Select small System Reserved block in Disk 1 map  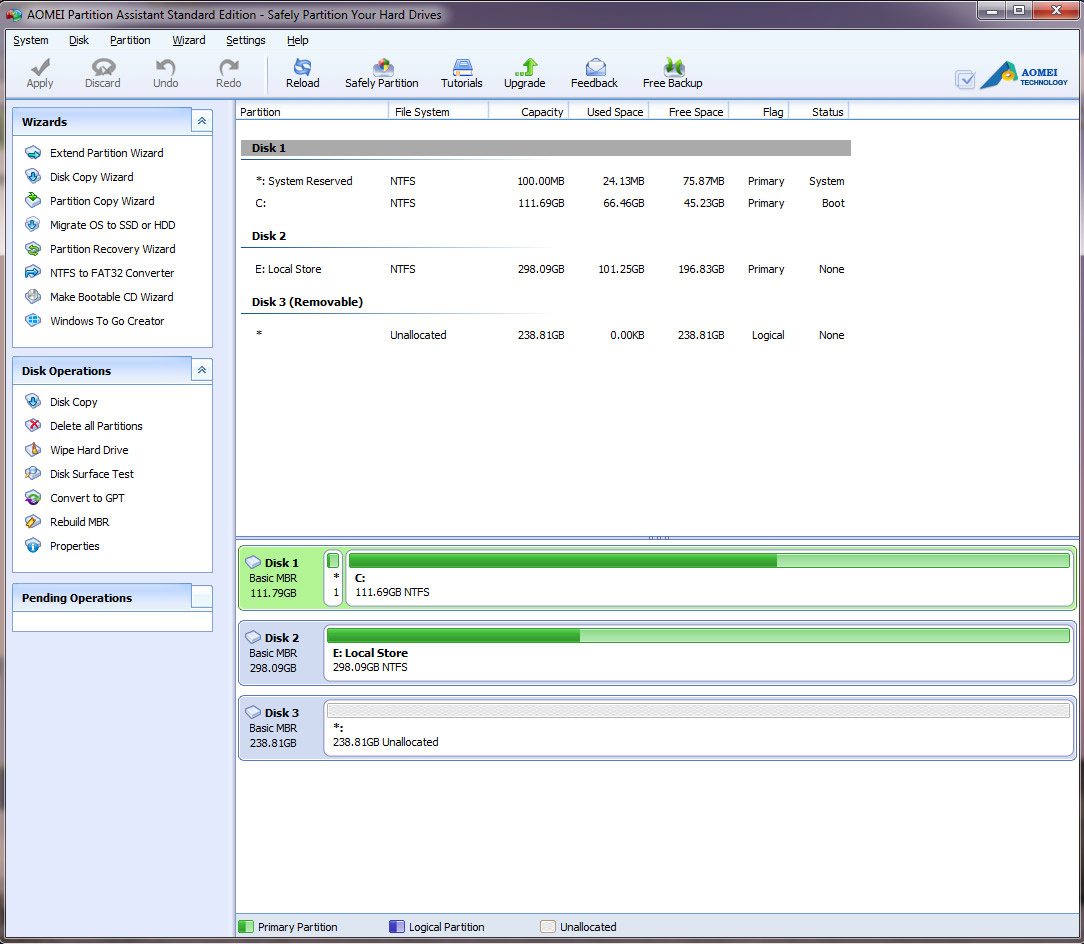(333, 577)
